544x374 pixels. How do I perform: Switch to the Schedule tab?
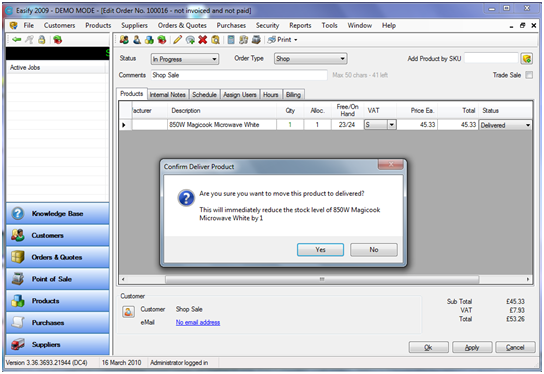pos(204,95)
